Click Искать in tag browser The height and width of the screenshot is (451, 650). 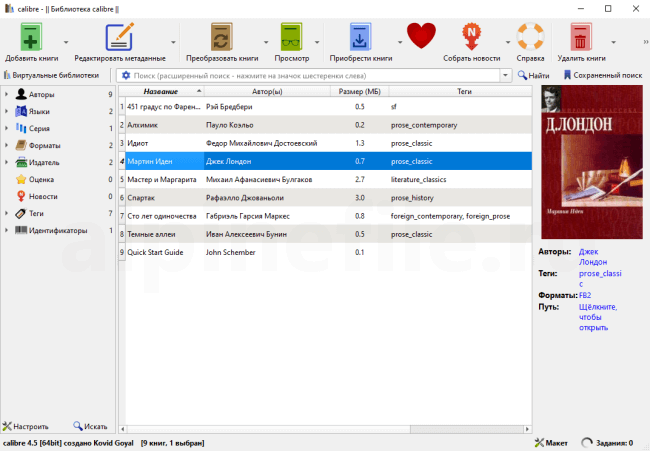click(x=90, y=426)
